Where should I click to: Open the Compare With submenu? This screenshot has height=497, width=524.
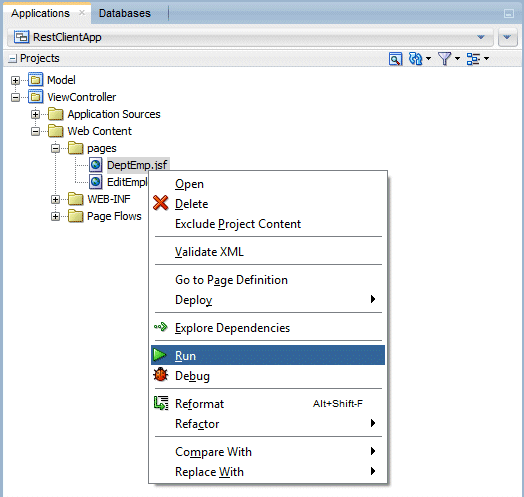coord(268,452)
